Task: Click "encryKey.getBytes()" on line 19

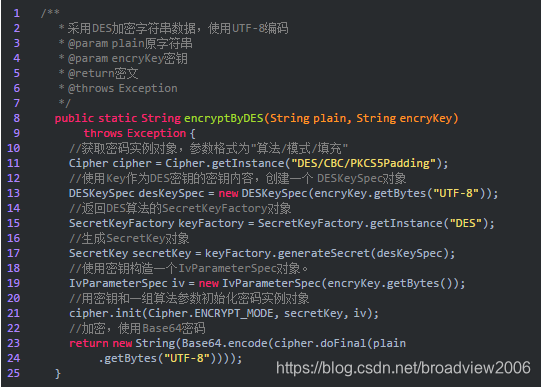Action: pos(390,284)
